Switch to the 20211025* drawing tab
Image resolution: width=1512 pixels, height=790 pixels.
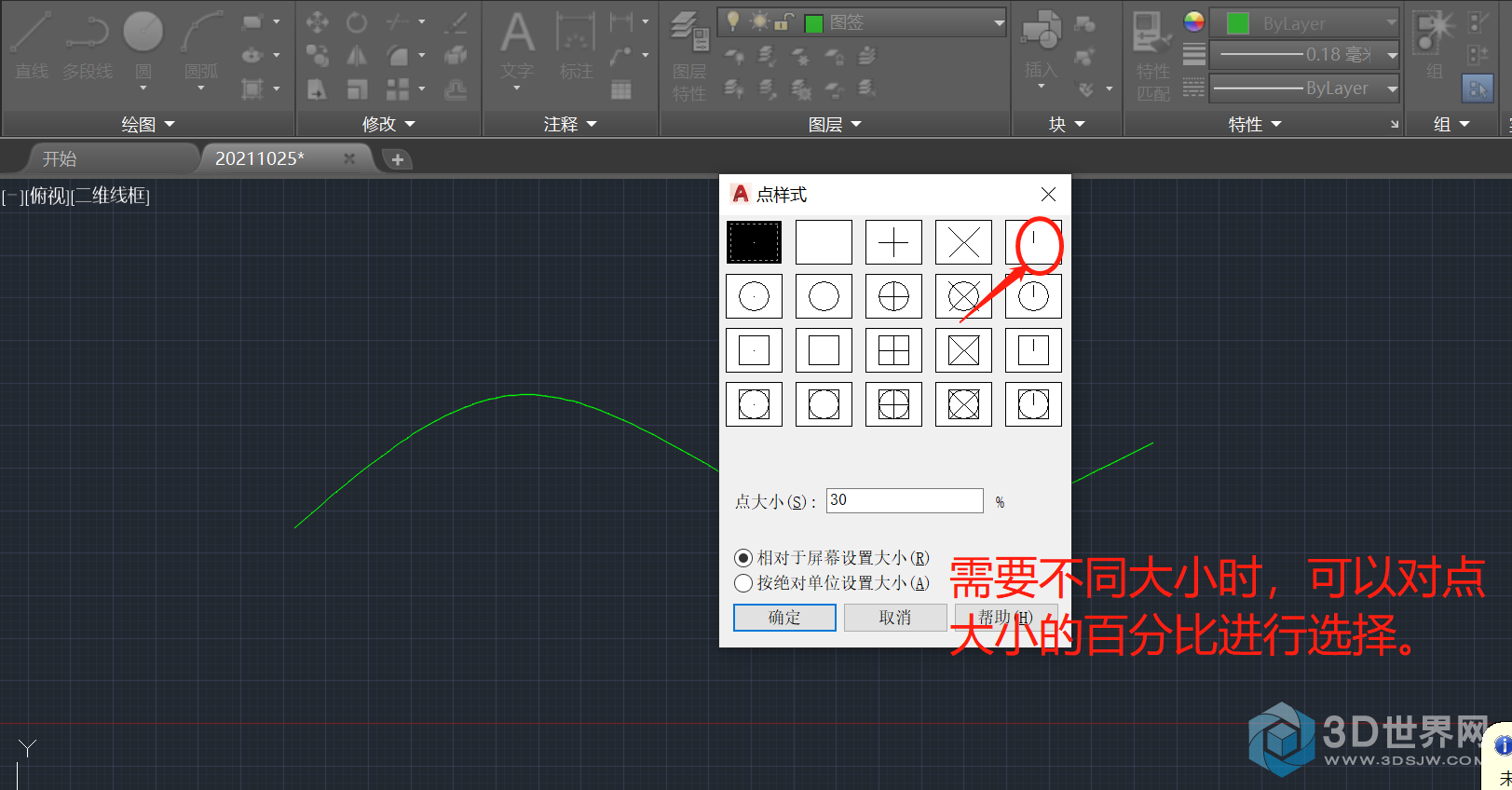[x=260, y=159]
